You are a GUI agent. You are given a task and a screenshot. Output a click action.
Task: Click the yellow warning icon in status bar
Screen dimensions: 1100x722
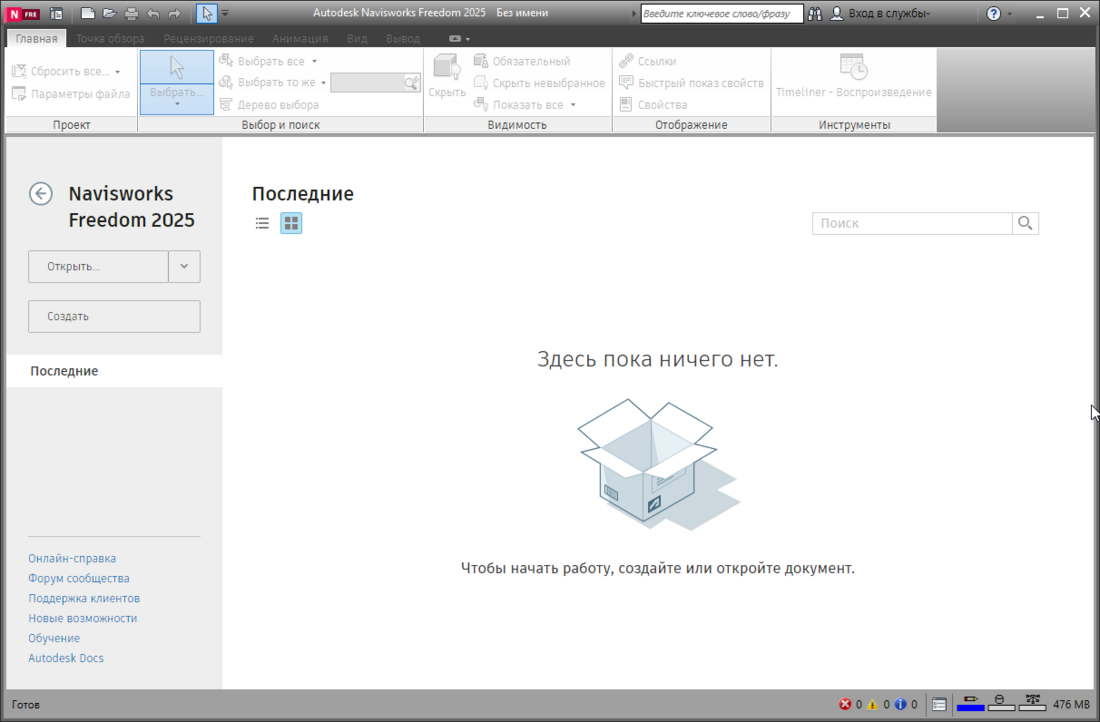[873, 704]
